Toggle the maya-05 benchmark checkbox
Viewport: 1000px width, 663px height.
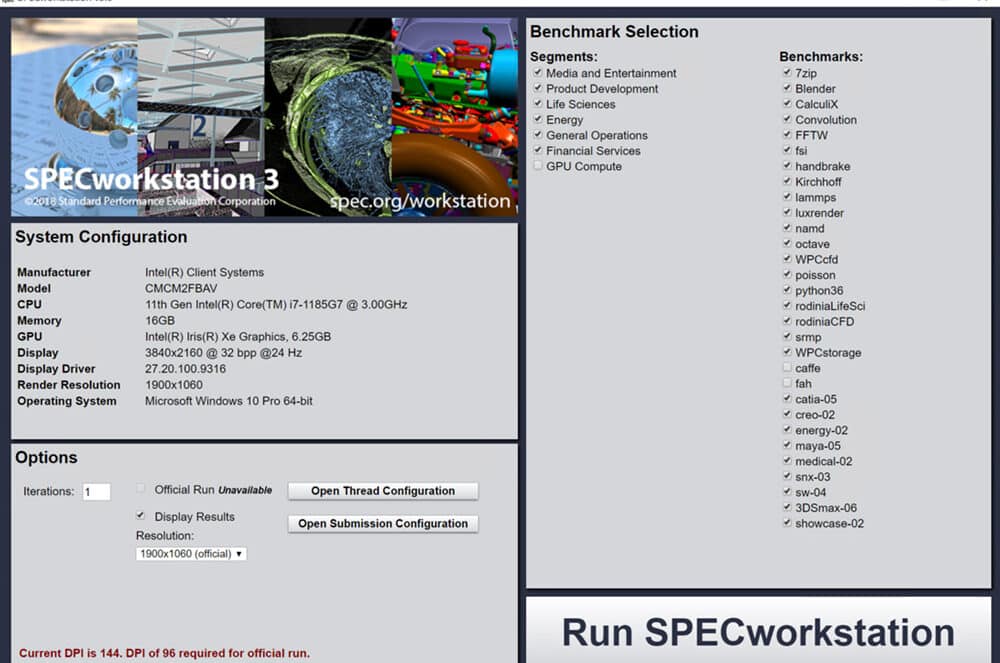tap(787, 445)
